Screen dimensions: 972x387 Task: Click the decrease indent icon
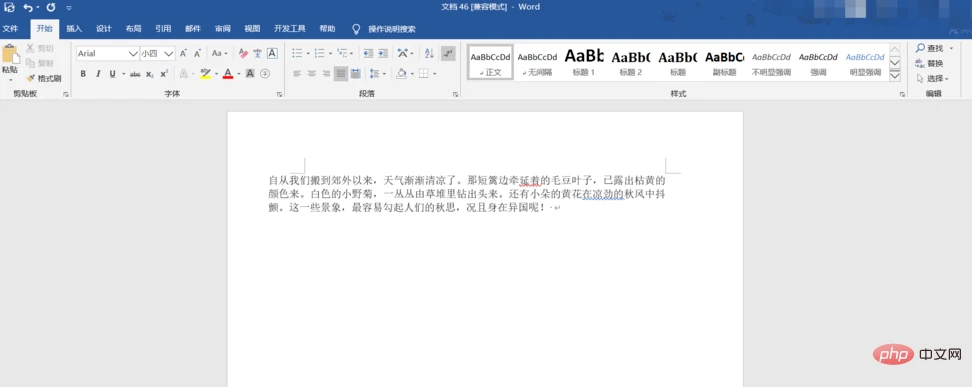point(368,54)
